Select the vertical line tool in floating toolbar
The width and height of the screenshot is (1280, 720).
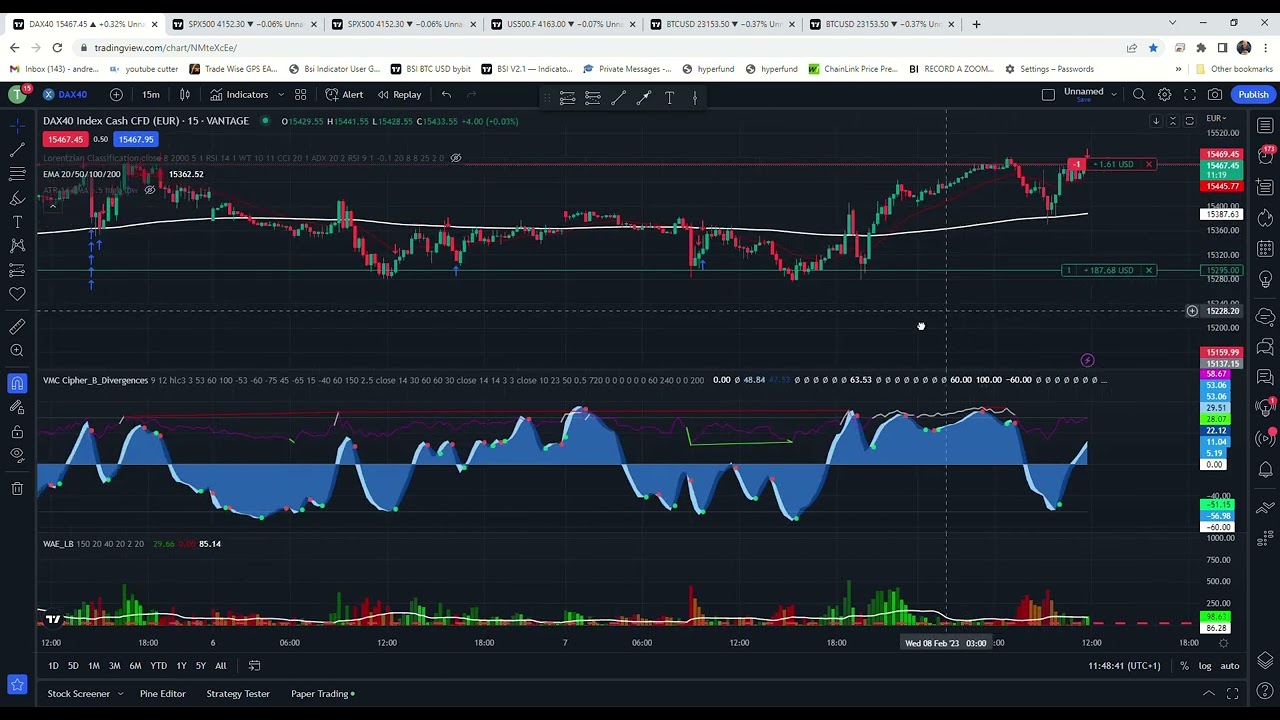click(694, 97)
